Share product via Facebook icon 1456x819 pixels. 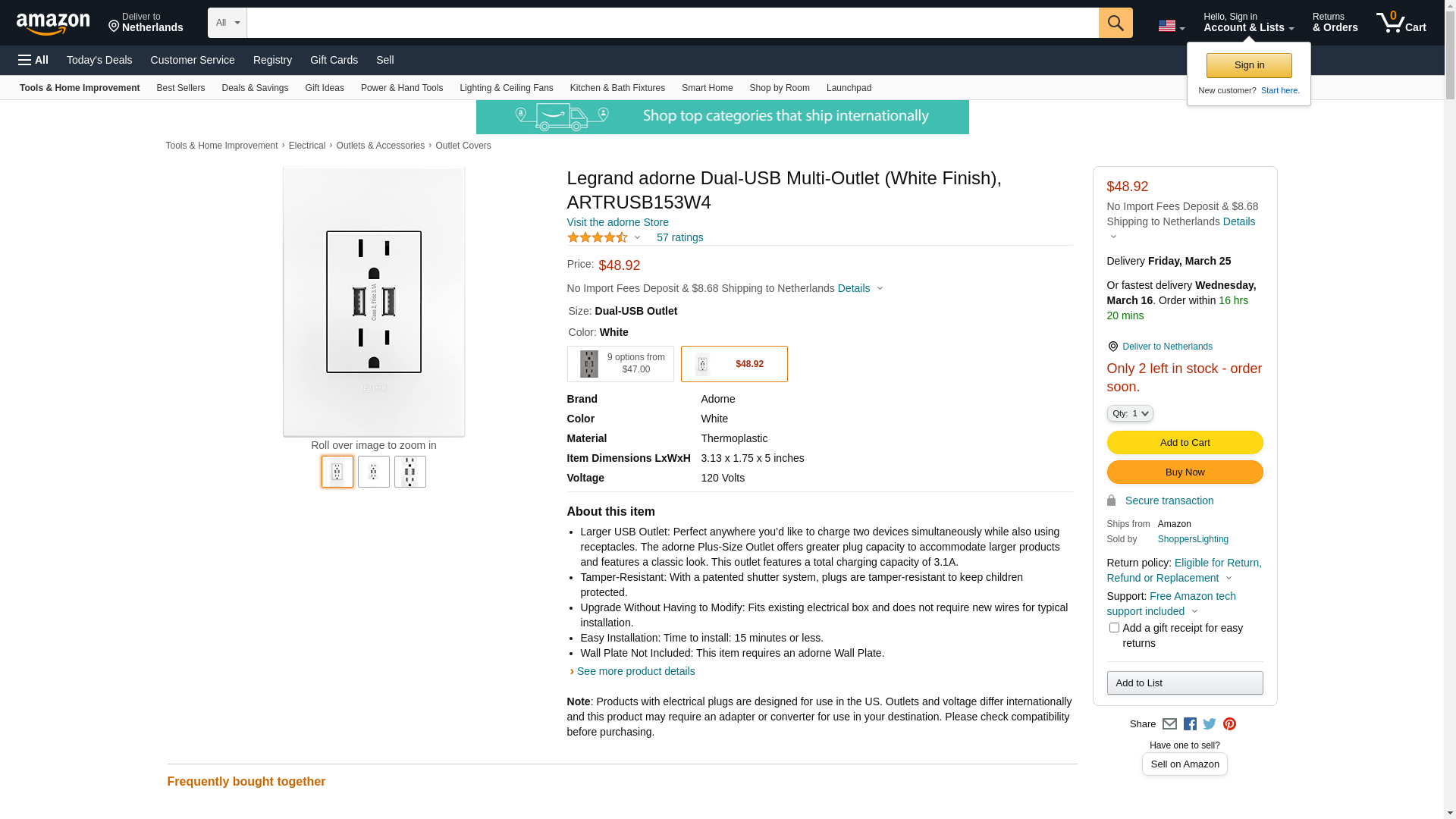[1190, 724]
